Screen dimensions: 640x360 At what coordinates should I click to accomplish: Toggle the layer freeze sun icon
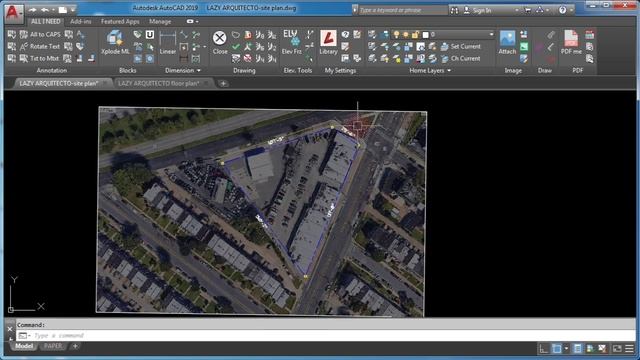click(x=406, y=35)
